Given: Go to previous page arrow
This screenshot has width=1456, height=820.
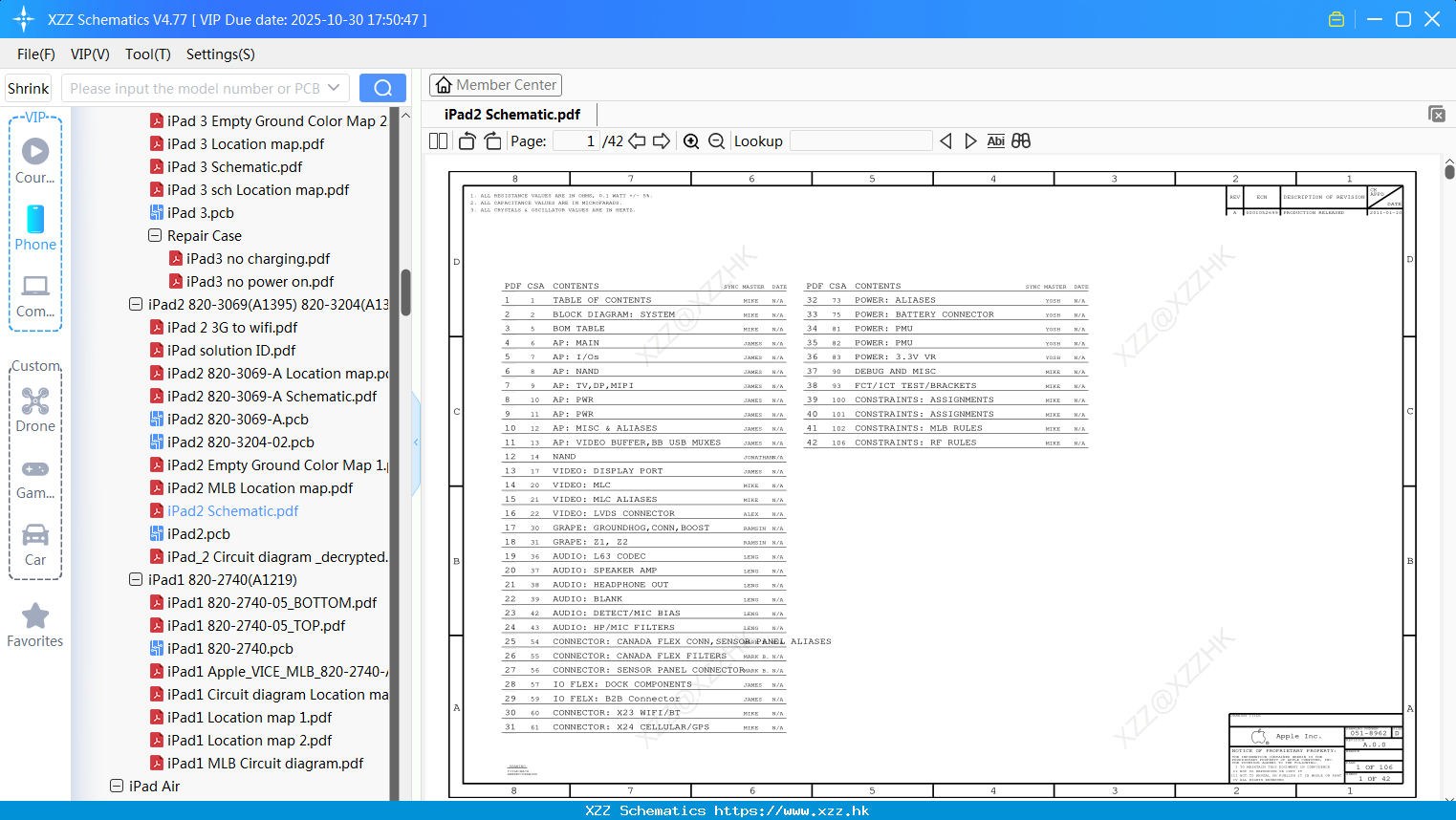Looking at the screenshot, I should click(x=637, y=141).
